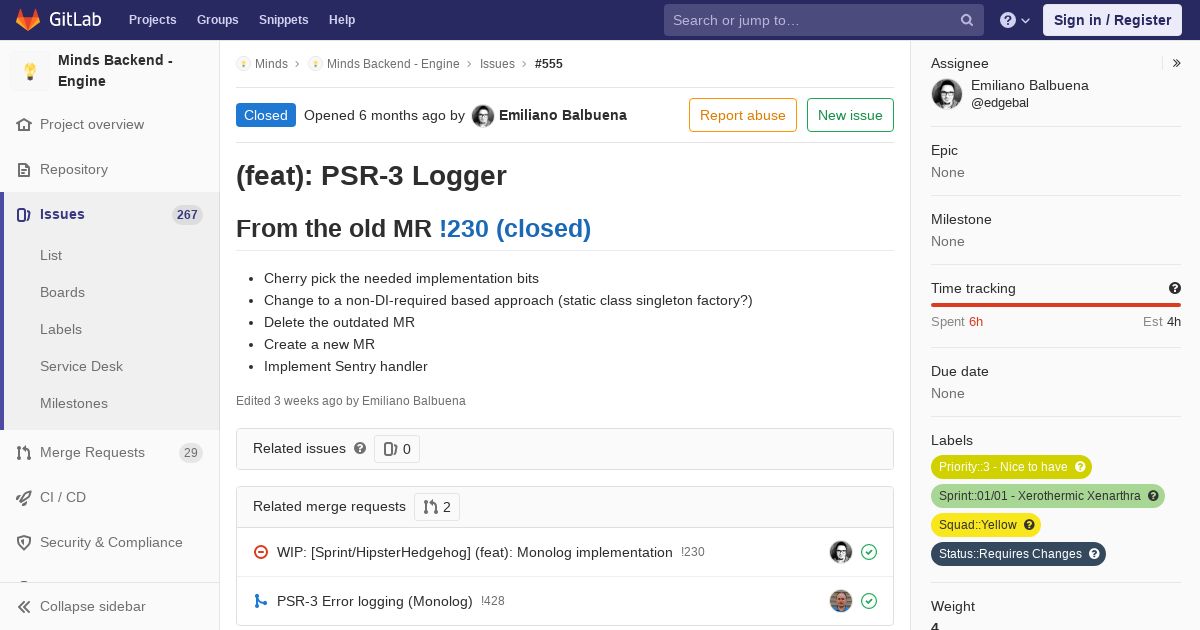This screenshot has width=1200, height=630.
Task: Open the Repository sidebar item
Action: coord(110,169)
